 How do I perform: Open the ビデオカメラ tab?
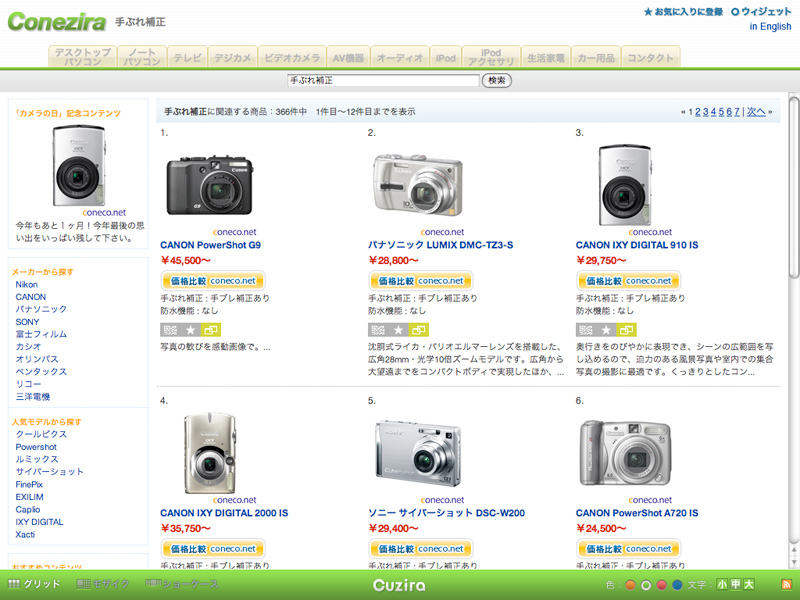[292, 57]
